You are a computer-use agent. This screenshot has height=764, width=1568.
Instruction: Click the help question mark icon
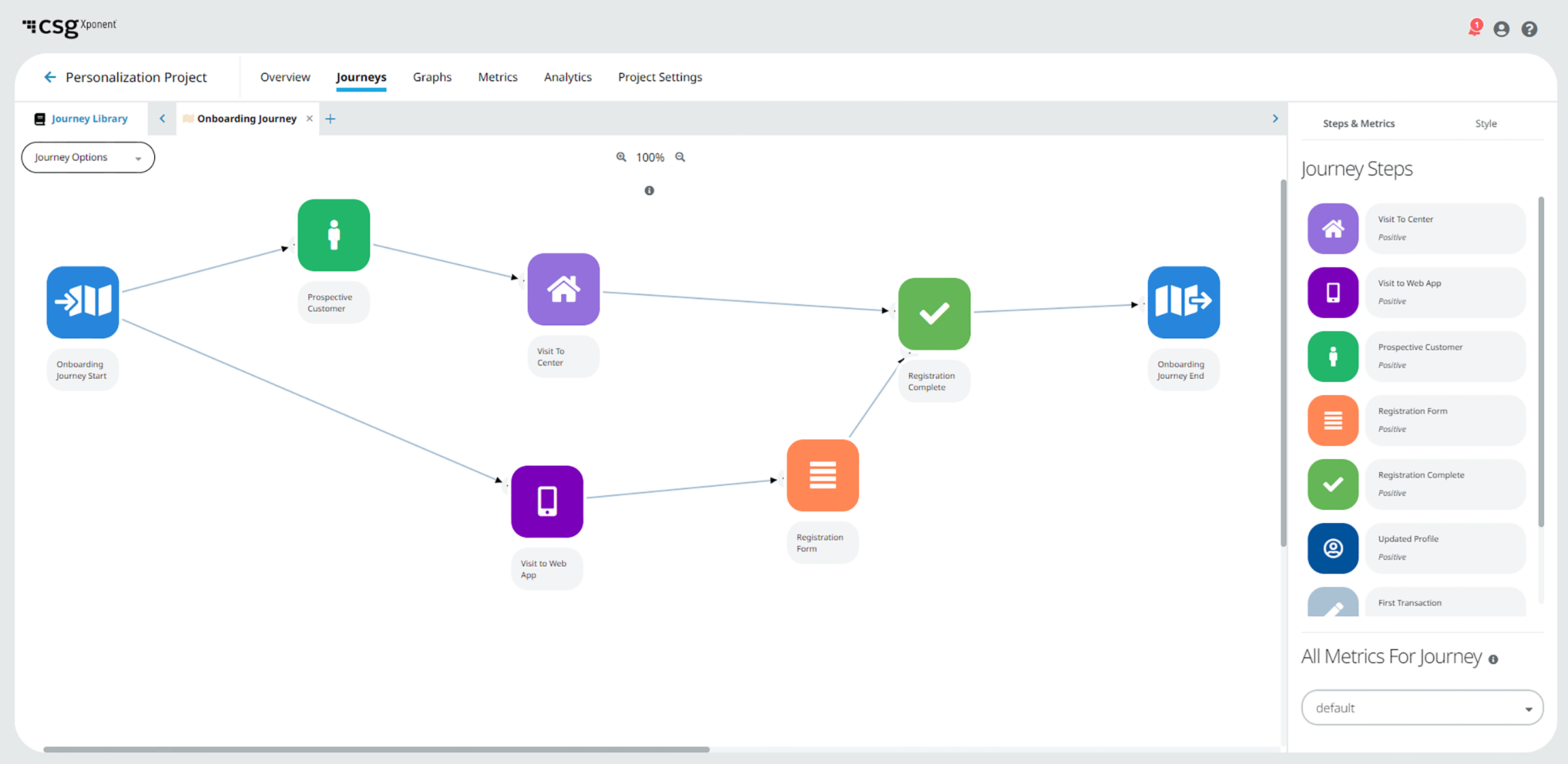click(x=1529, y=29)
